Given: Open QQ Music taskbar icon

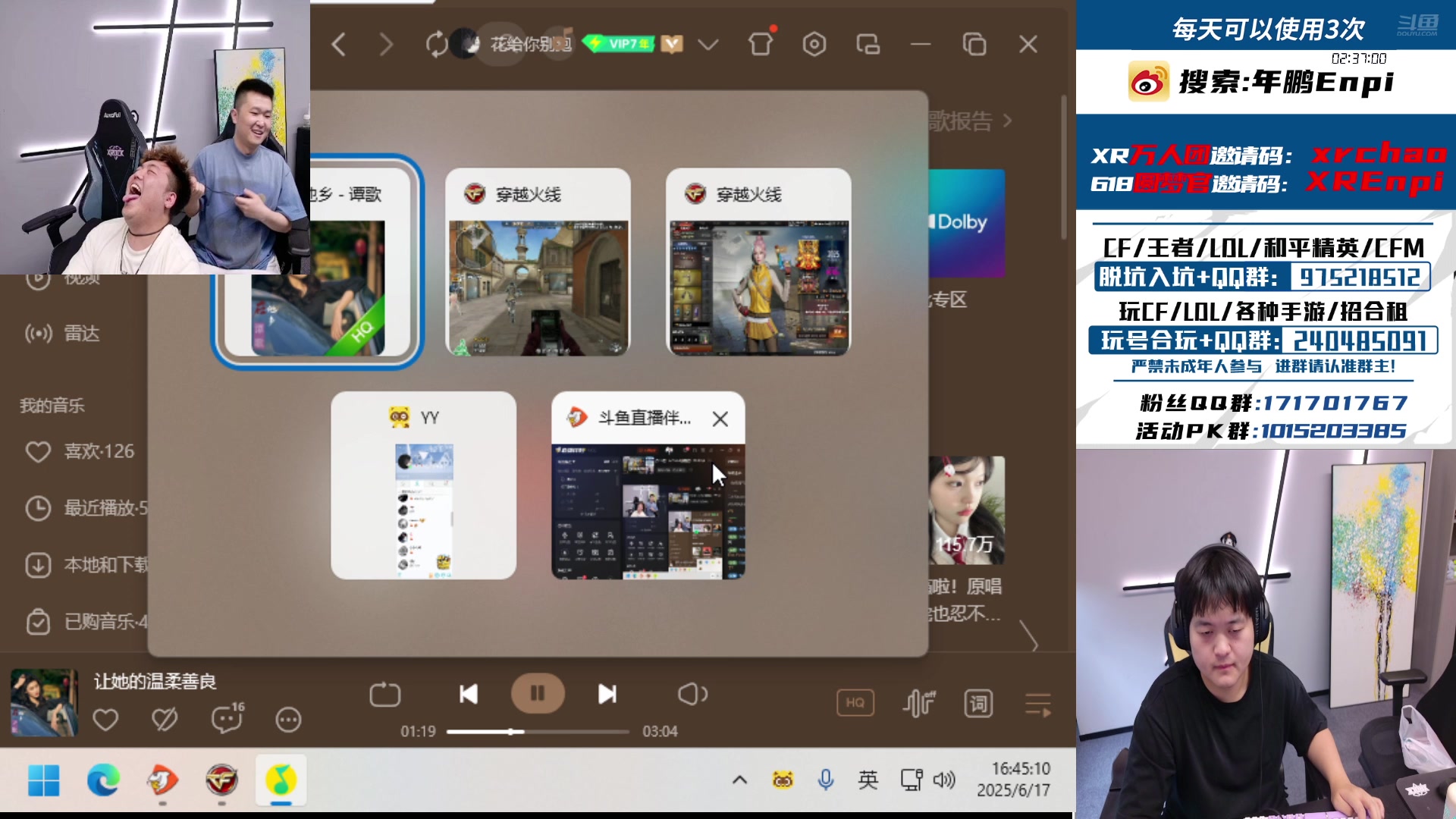Looking at the screenshot, I should click(x=281, y=780).
